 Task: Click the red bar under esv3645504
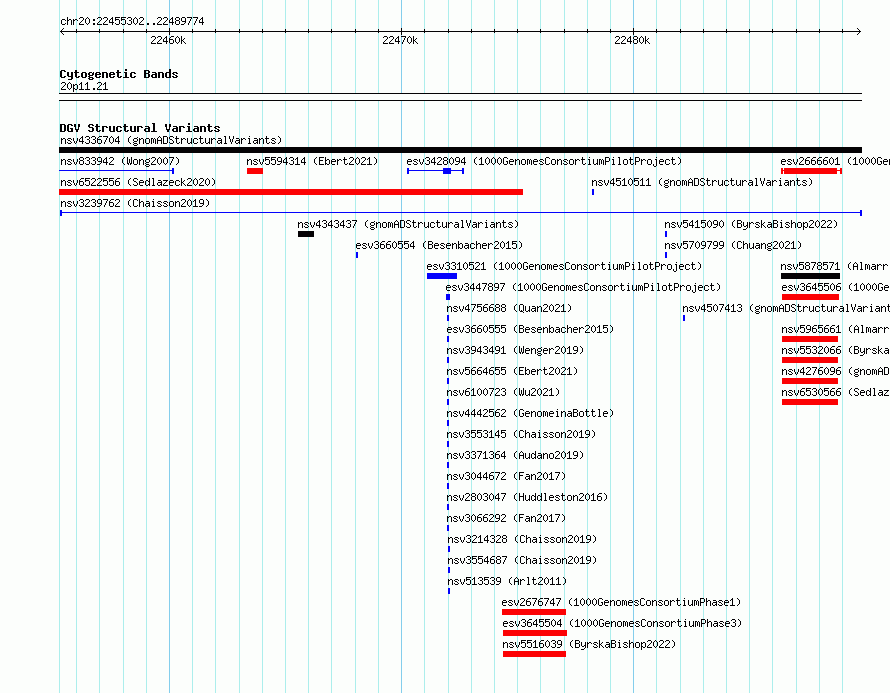(x=535, y=633)
